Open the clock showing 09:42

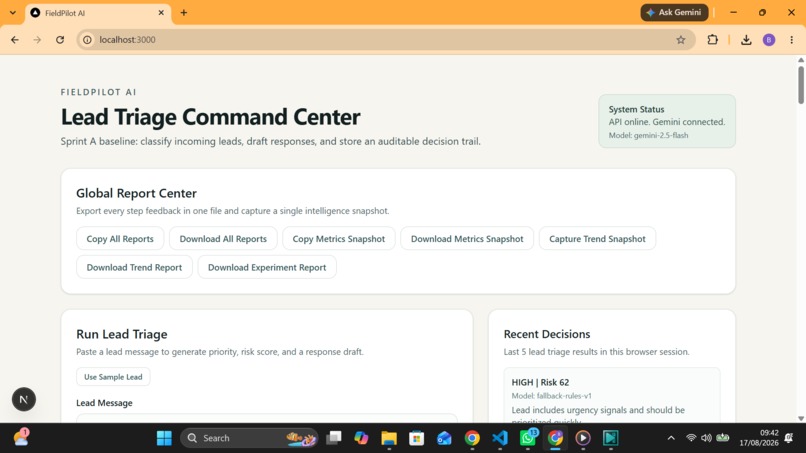(759, 438)
